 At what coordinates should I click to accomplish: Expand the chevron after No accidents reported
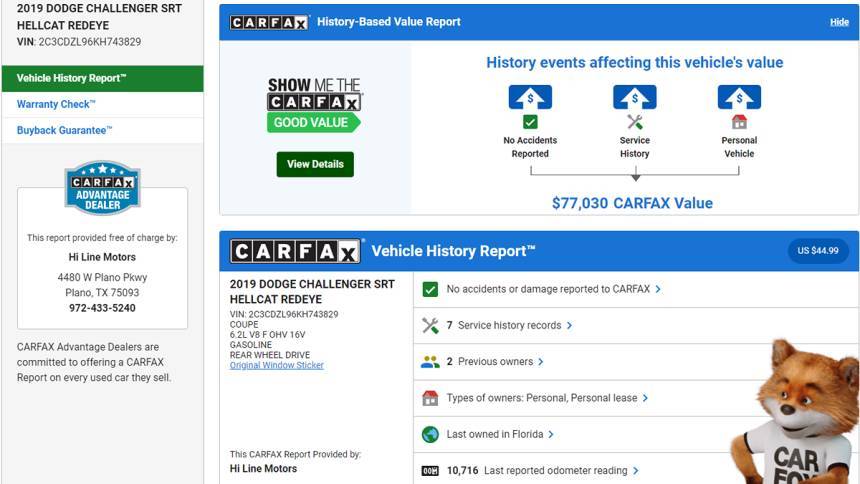pyautogui.click(x=658, y=289)
